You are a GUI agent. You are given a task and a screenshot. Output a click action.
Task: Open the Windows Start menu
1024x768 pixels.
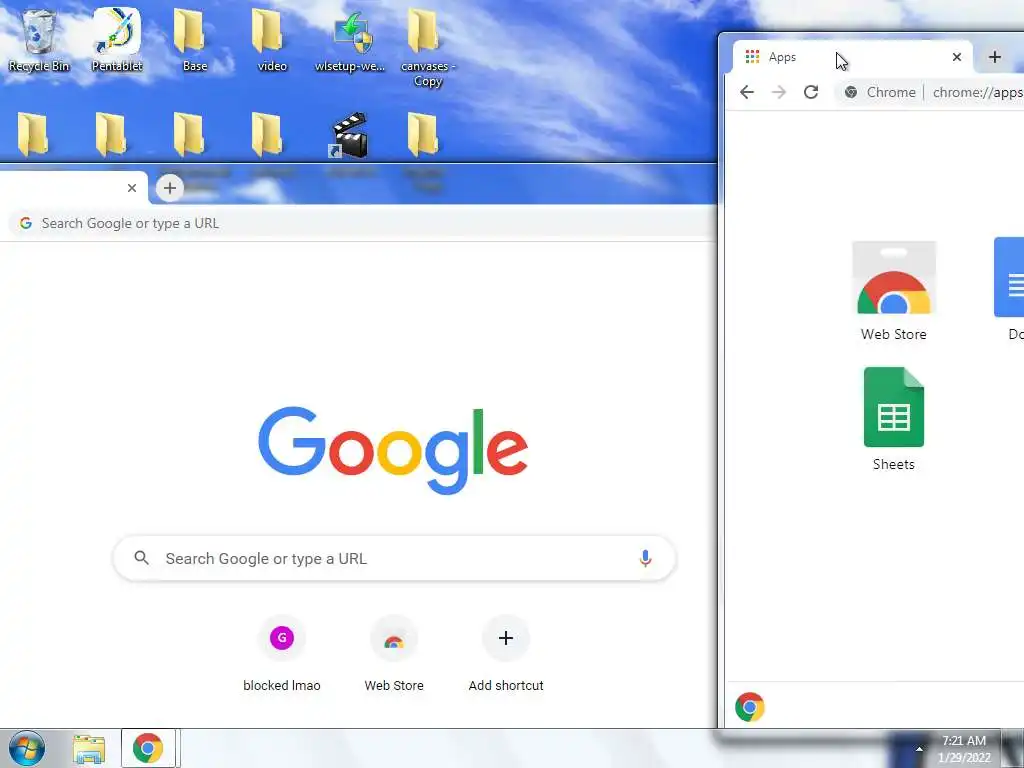point(26,748)
